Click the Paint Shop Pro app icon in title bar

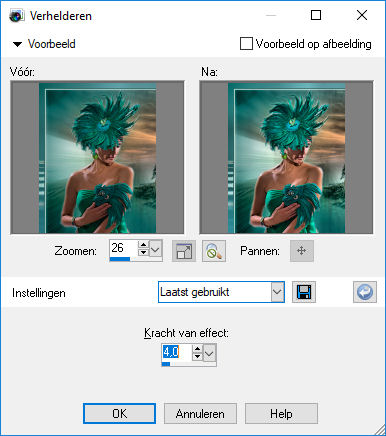[16, 16]
